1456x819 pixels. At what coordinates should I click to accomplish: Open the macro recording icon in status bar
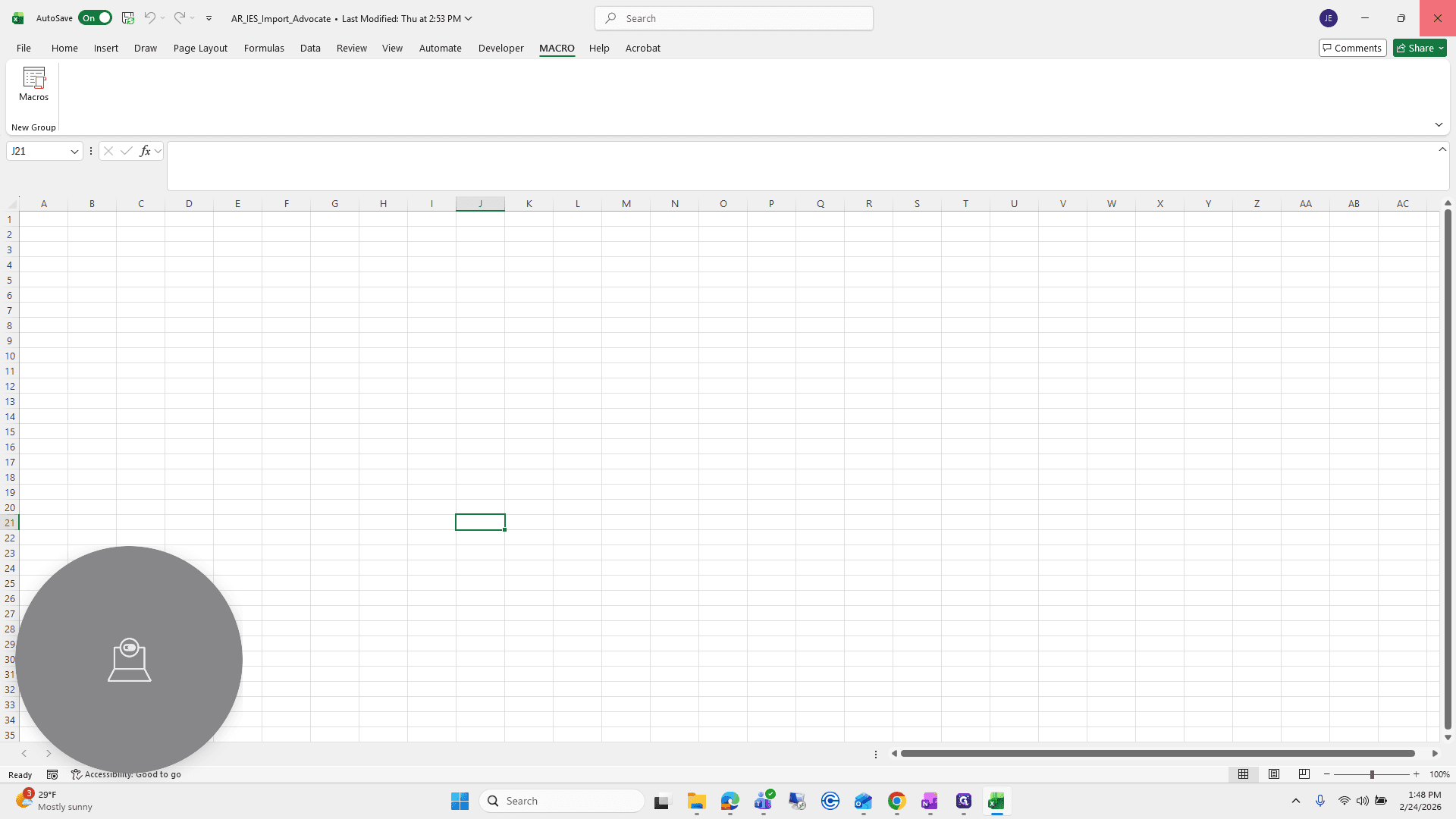(52, 774)
